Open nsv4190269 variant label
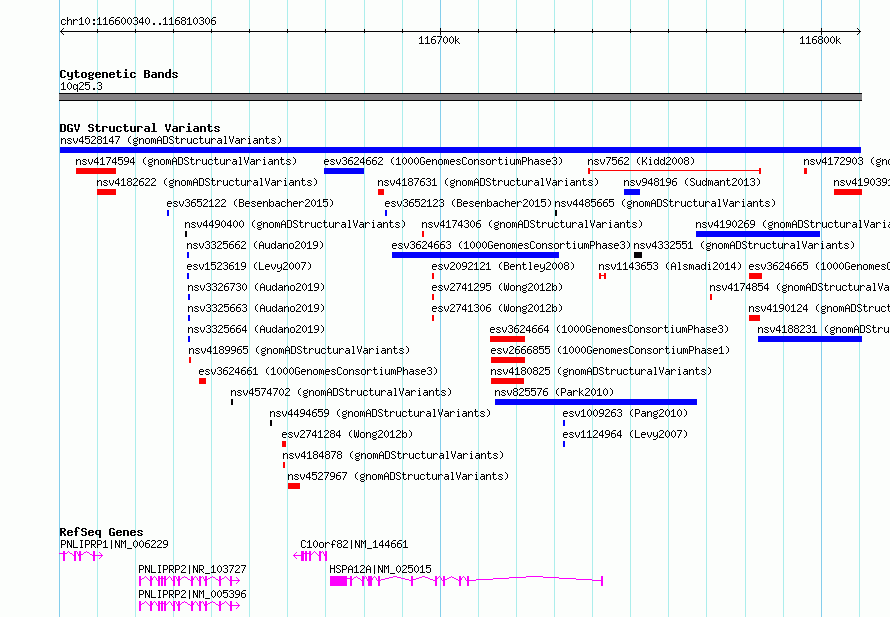 792,224
